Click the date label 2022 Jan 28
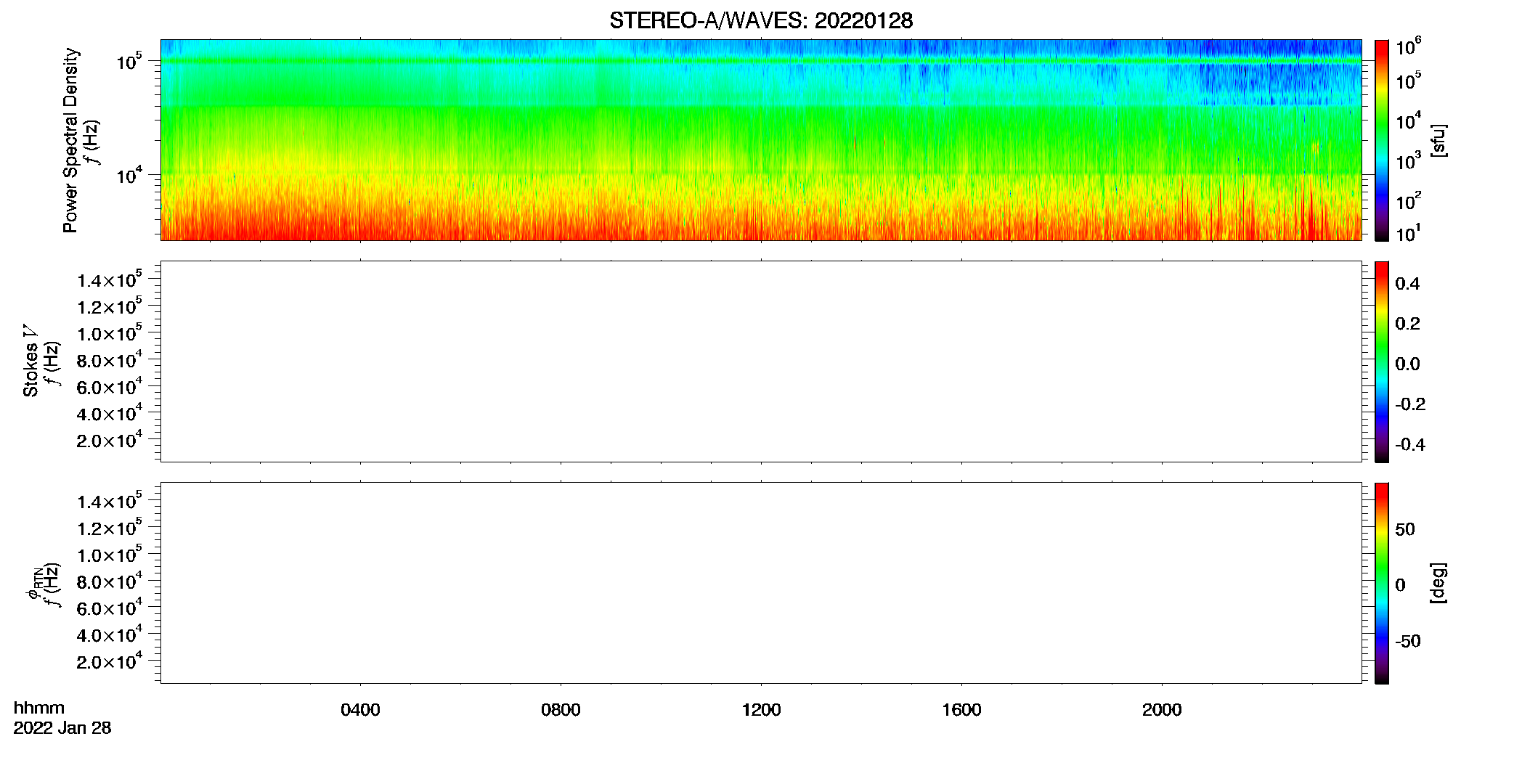Screen dimensions: 1522x784 click(x=62, y=728)
